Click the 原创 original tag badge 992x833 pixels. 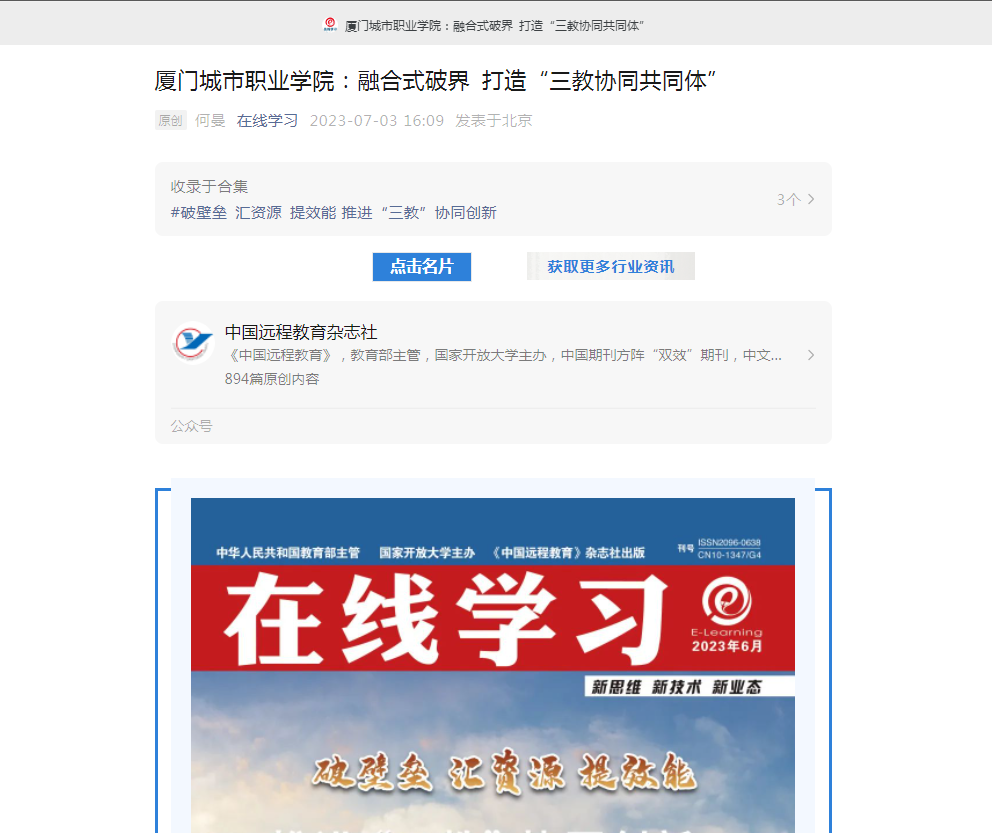click(170, 120)
